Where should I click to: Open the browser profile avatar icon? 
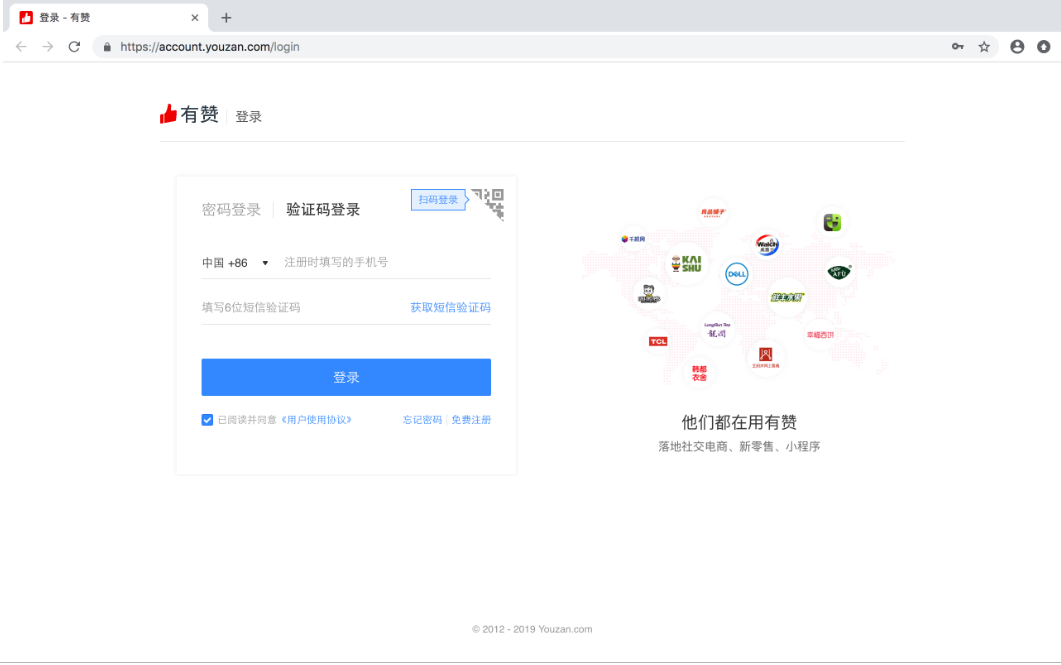[1017, 47]
